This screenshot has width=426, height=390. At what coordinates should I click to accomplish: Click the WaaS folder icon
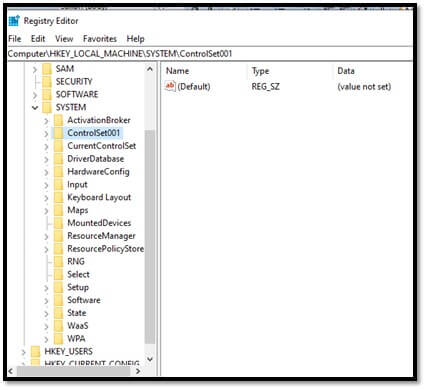pyautogui.click(x=59, y=326)
